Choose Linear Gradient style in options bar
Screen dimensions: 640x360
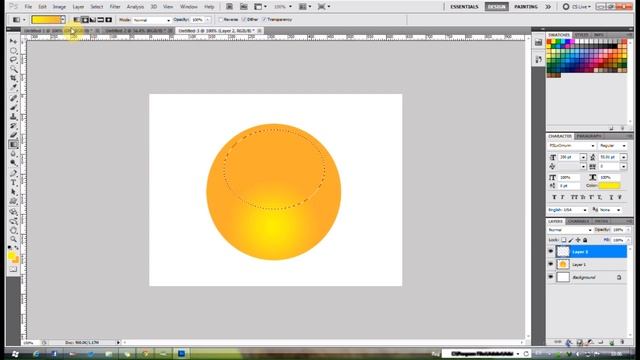tap(77, 20)
